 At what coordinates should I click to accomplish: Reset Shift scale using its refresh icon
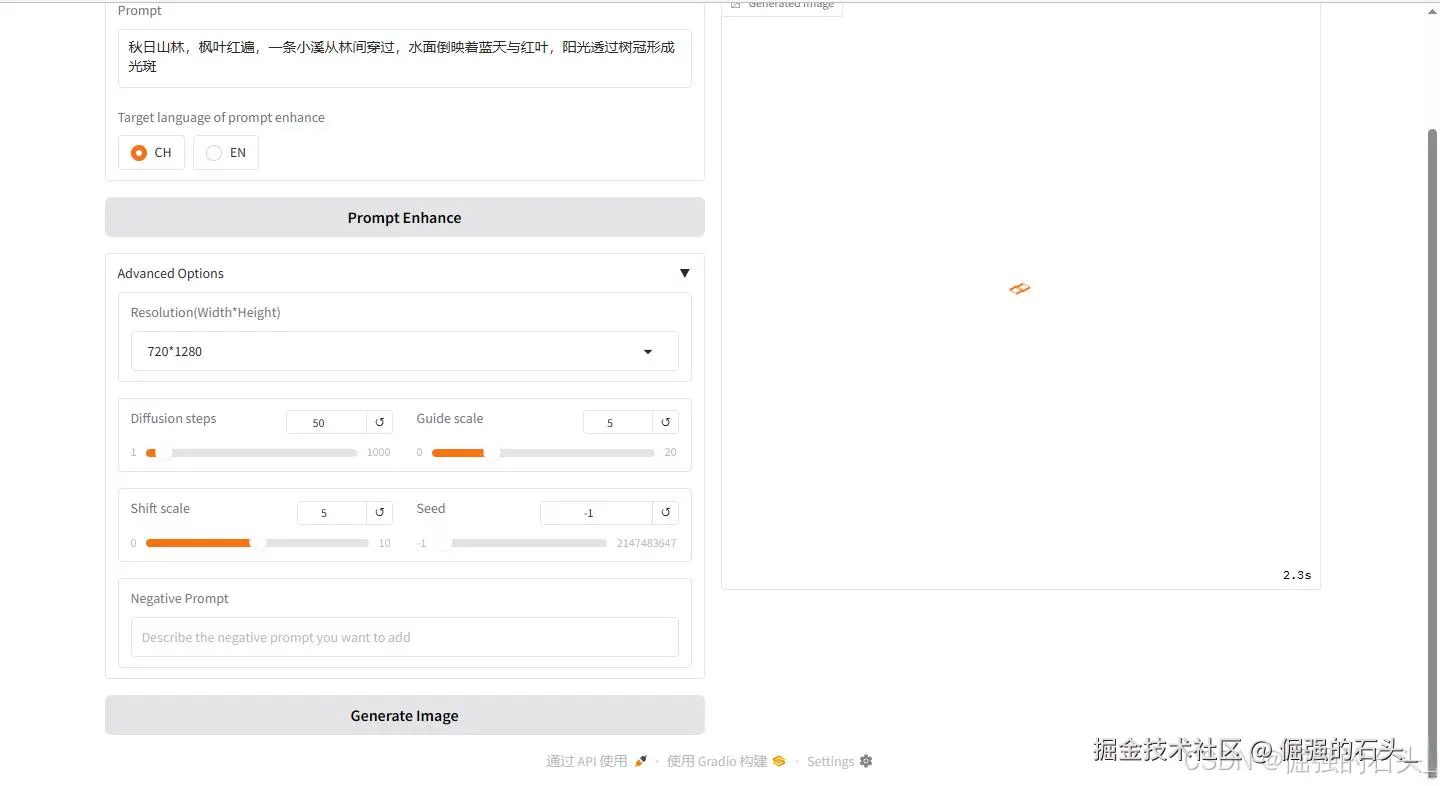379,512
